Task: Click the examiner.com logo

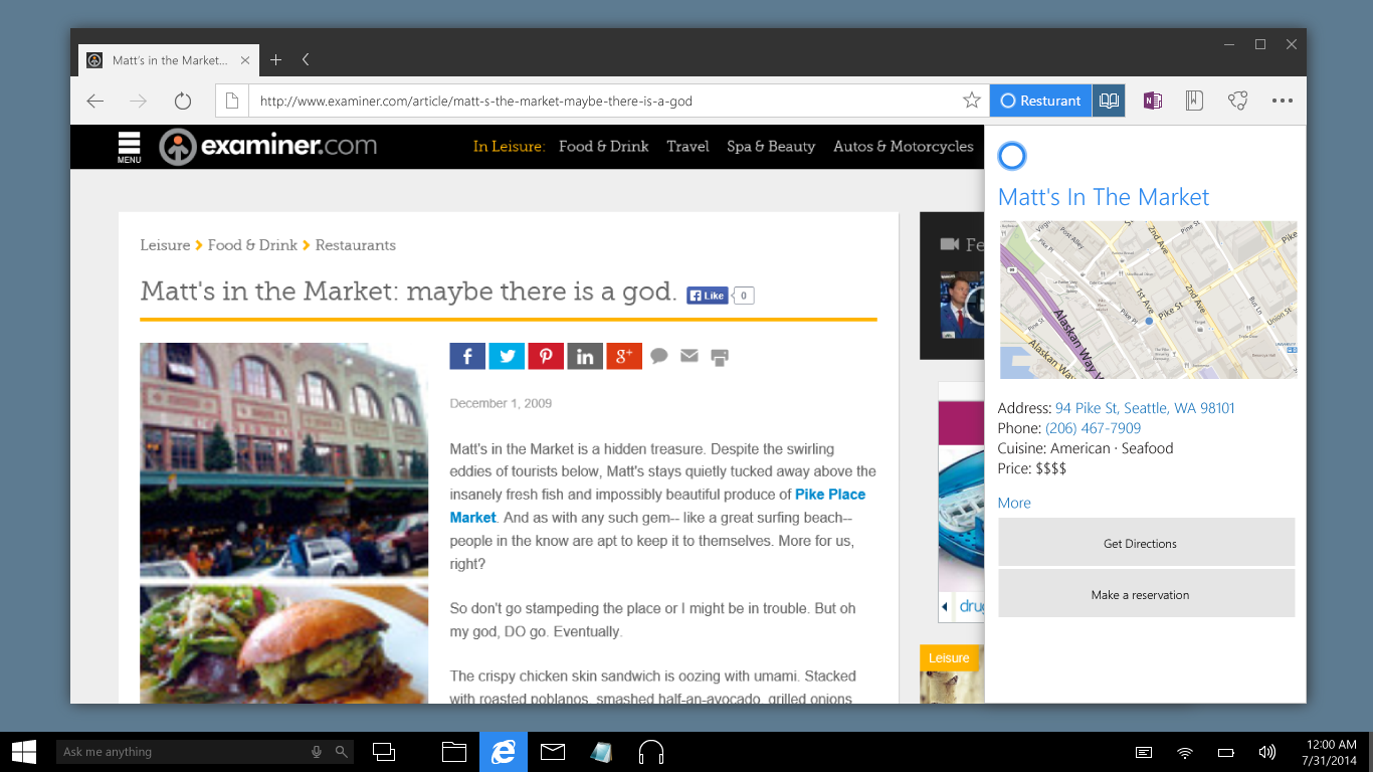Action: tap(268, 146)
